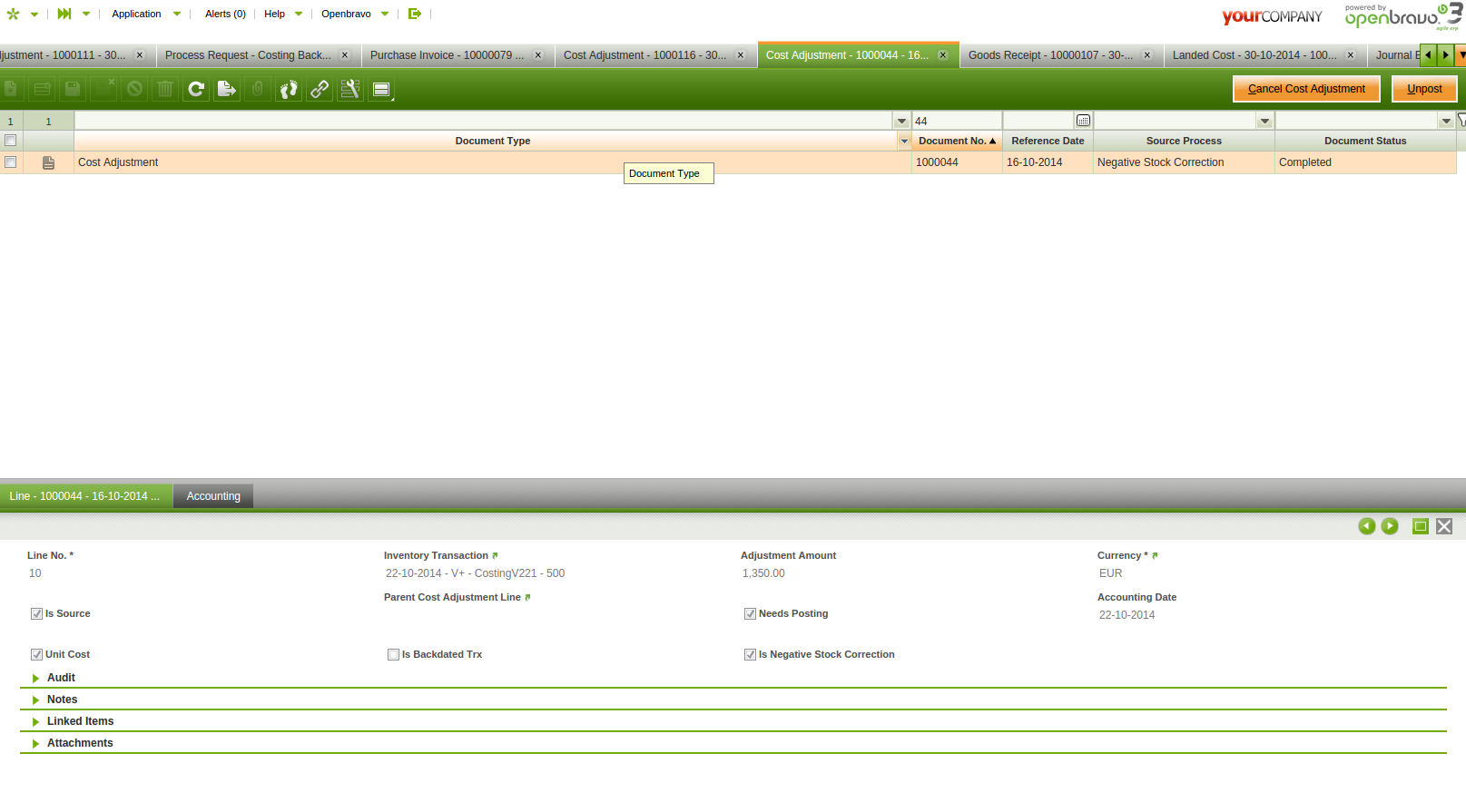Toggle the Is Backdated Trx checkbox
The image size is (1466, 812).
tap(393, 654)
